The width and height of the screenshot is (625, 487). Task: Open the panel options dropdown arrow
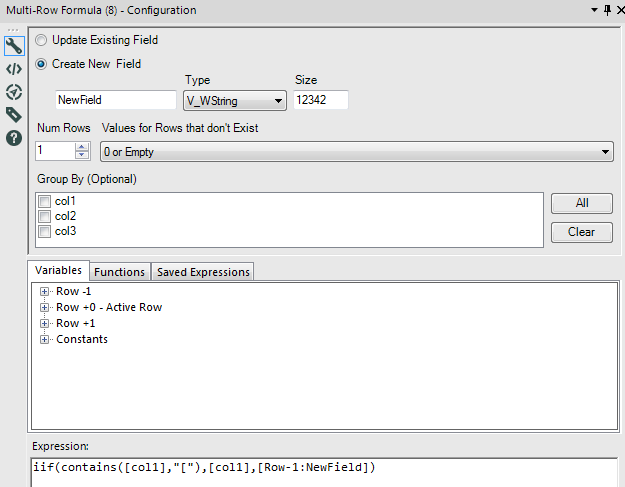[x=594, y=10]
